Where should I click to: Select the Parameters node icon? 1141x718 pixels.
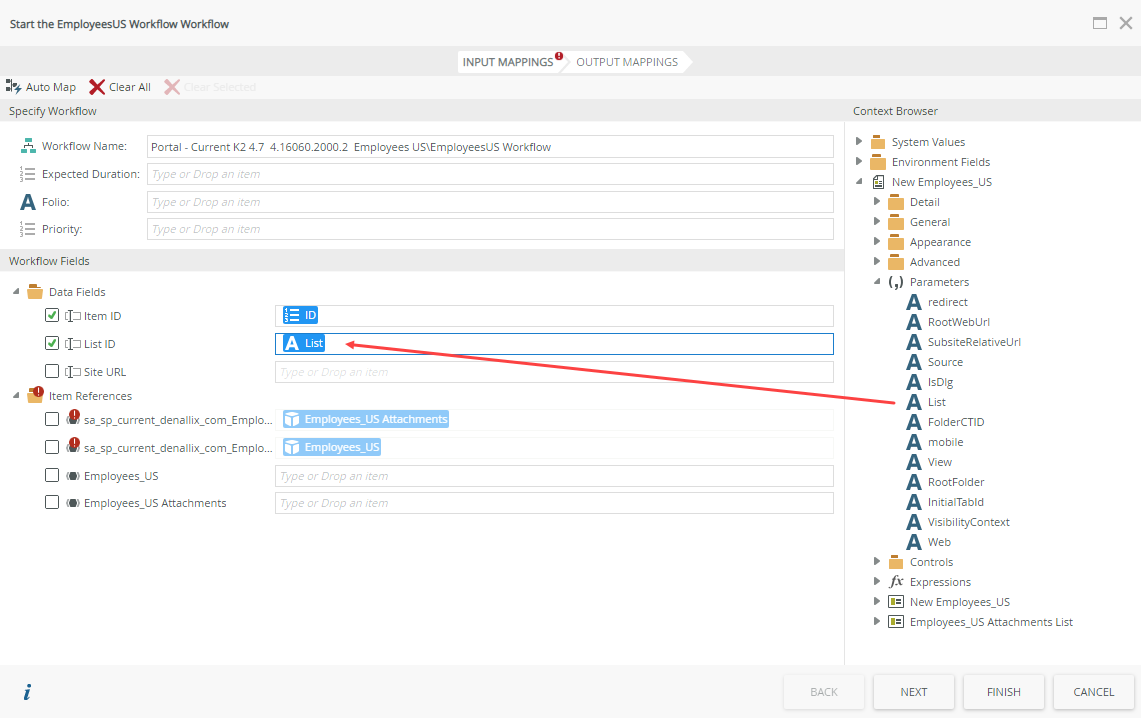[x=896, y=282]
